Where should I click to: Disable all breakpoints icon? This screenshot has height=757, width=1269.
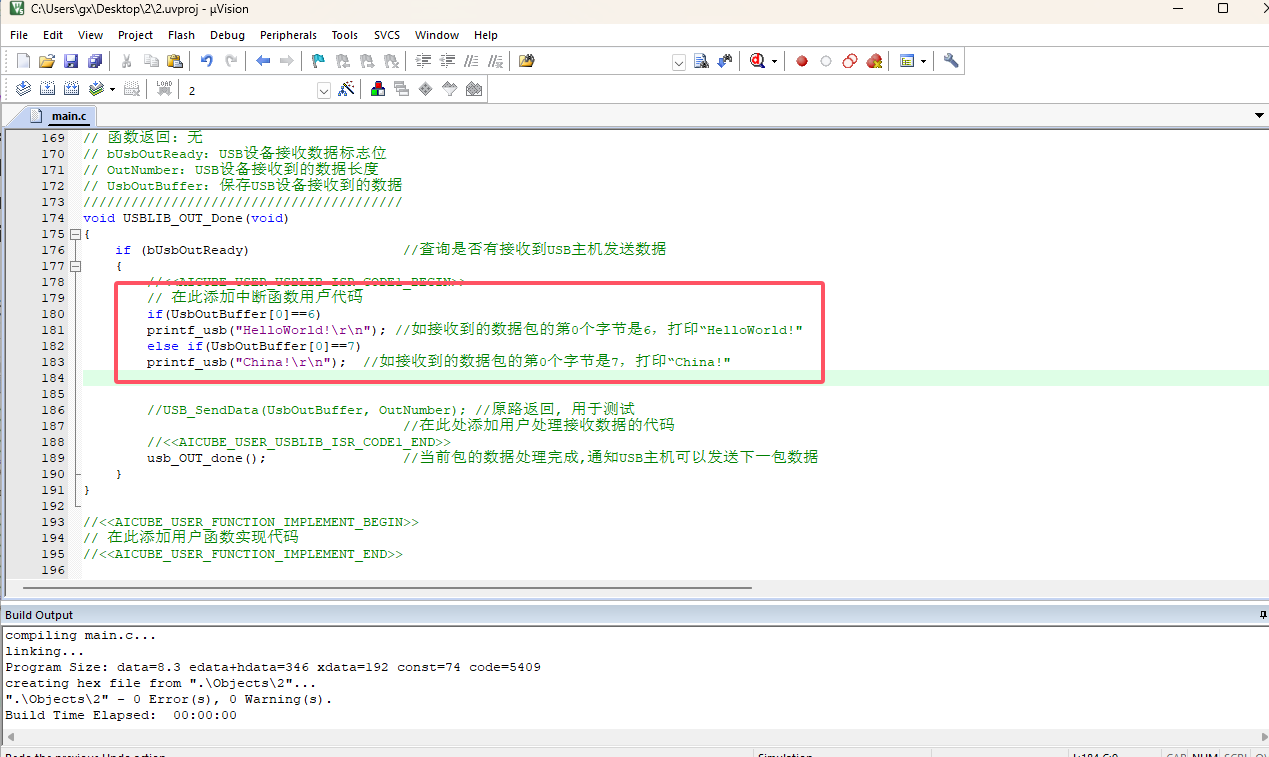pos(850,61)
